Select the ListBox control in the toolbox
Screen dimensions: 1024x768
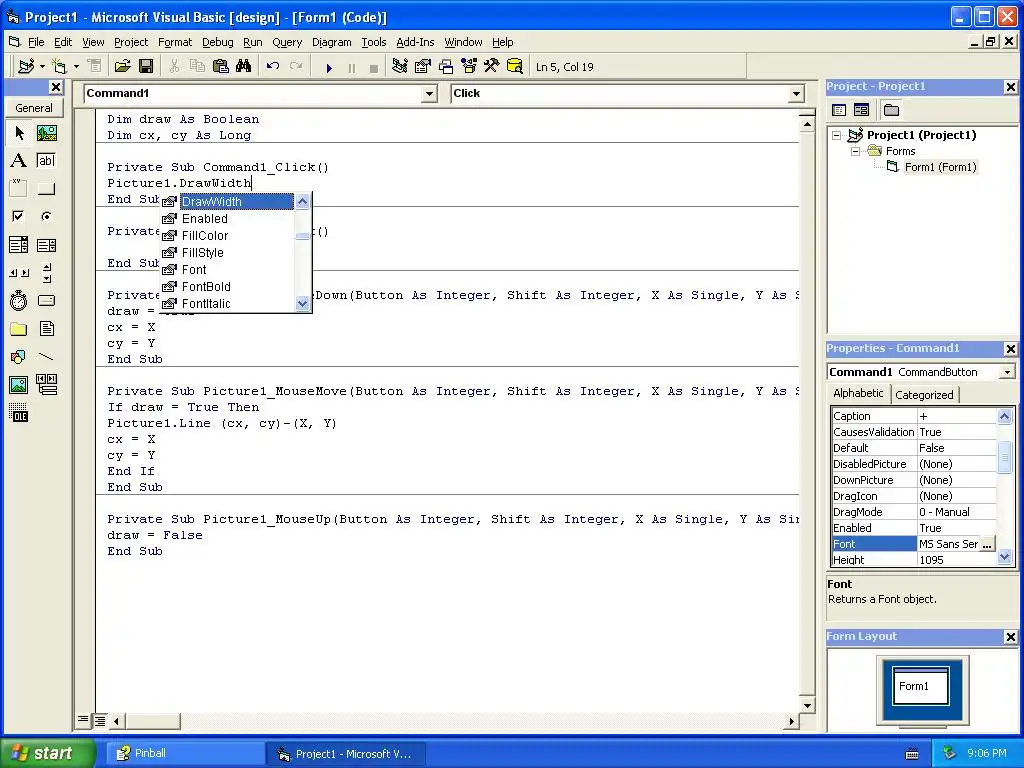point(46,245)
